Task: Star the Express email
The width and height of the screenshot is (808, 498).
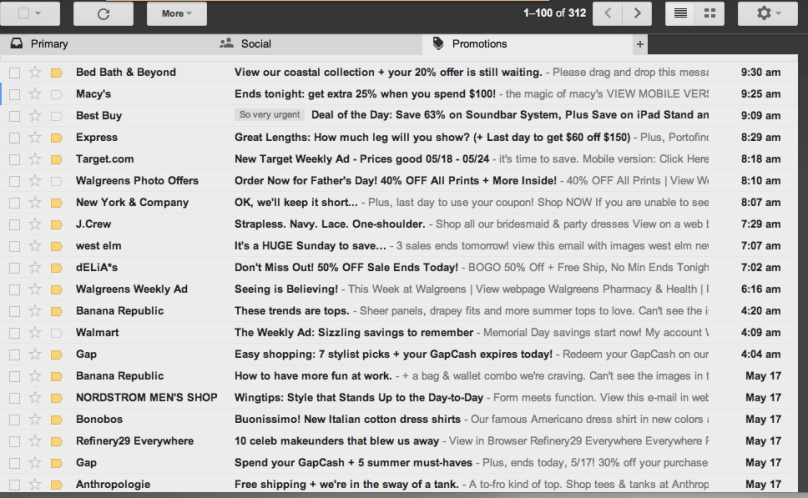Action: [35, 137]
